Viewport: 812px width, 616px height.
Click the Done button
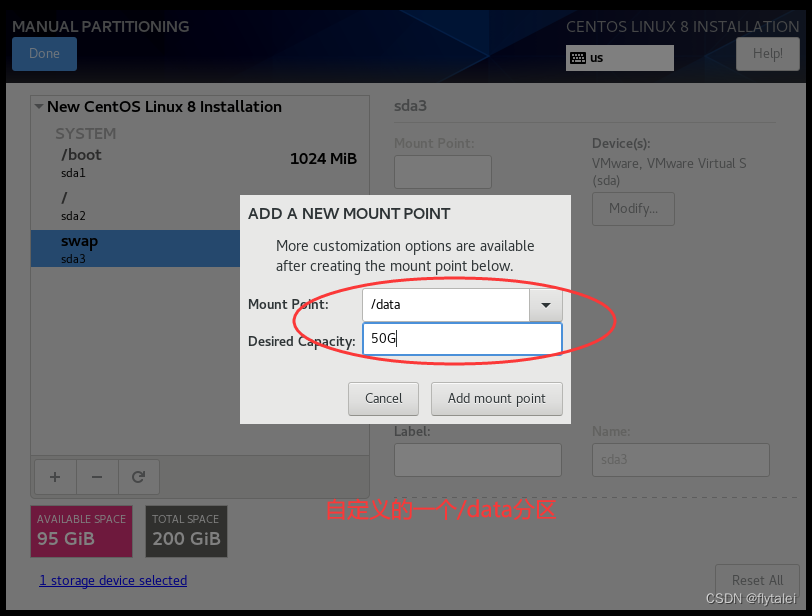click(x=45, y=54)
